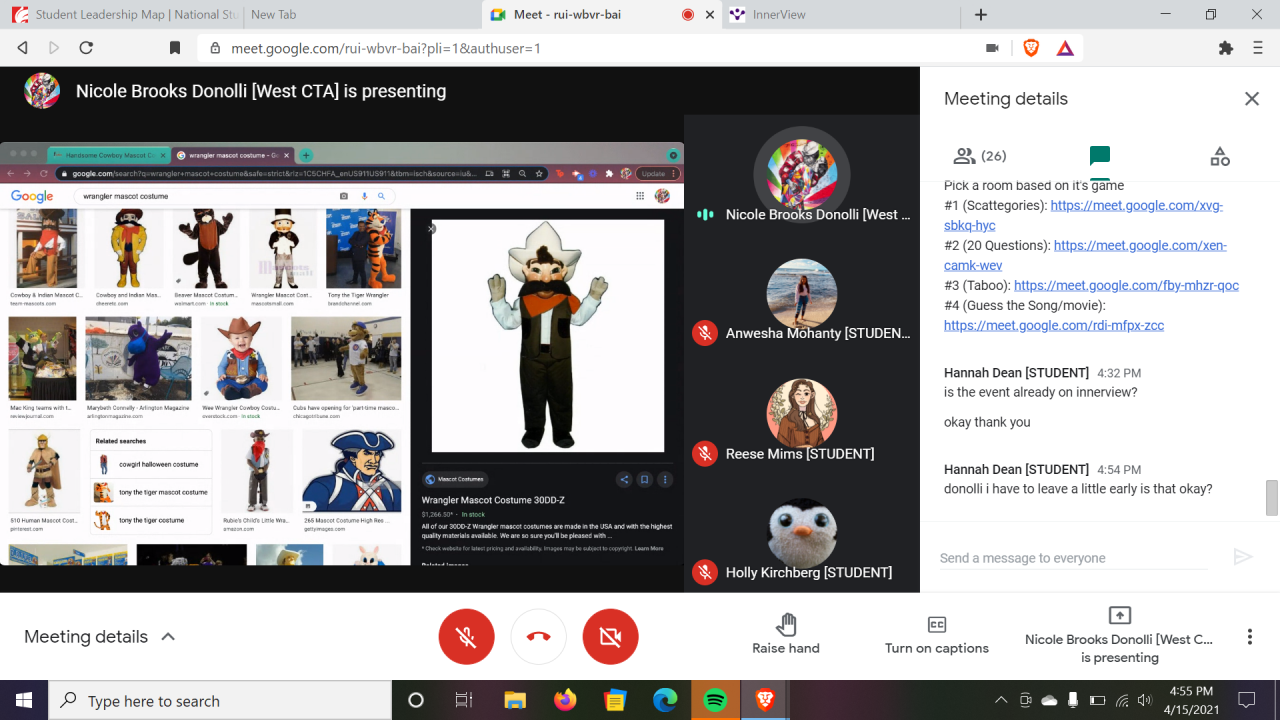
Task: Toggle the camera off button
Action: 610,637
